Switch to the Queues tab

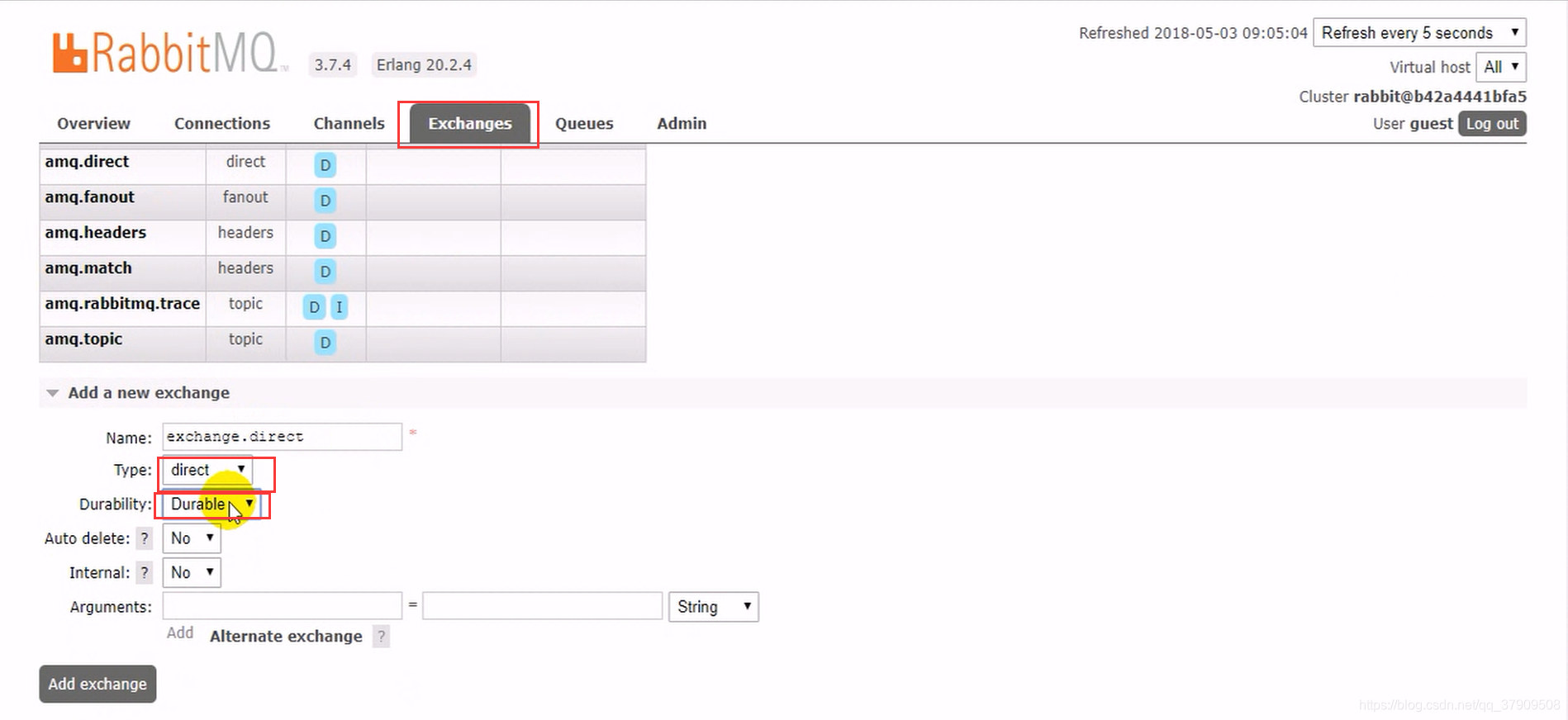click(x=584, y=124)
